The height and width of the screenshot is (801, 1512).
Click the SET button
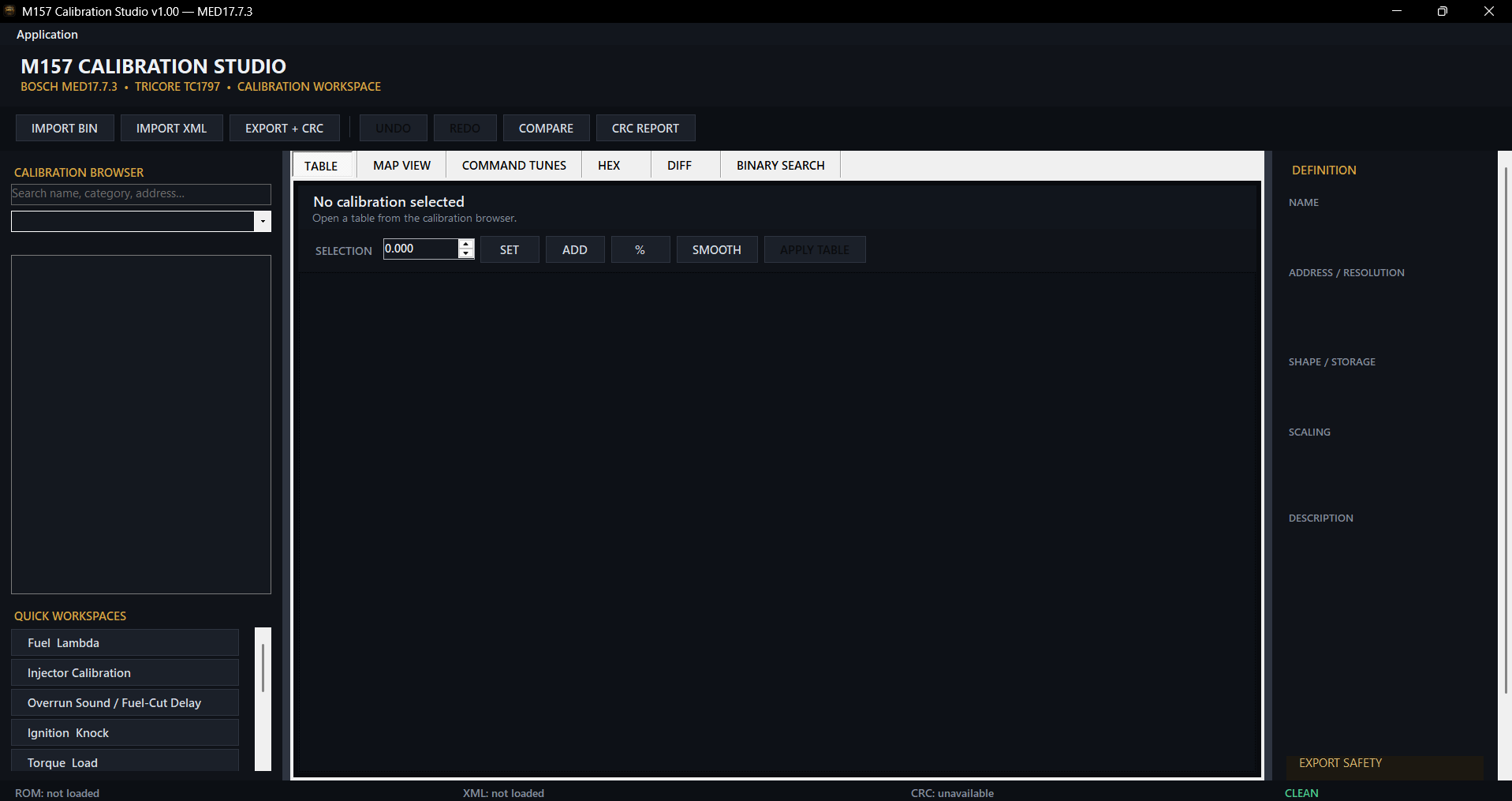[510, 249]
